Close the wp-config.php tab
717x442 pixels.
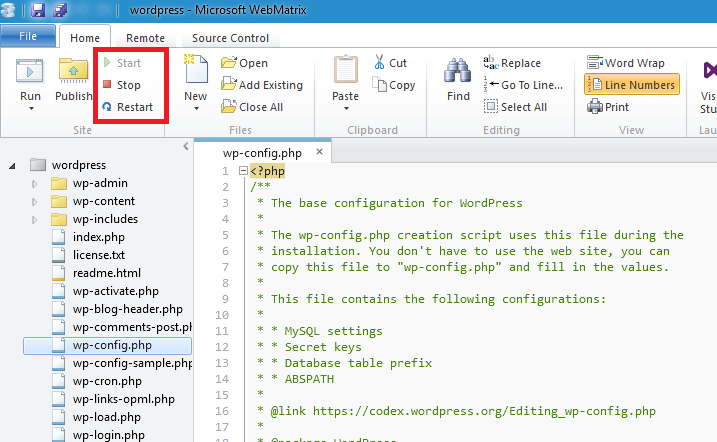320,151
